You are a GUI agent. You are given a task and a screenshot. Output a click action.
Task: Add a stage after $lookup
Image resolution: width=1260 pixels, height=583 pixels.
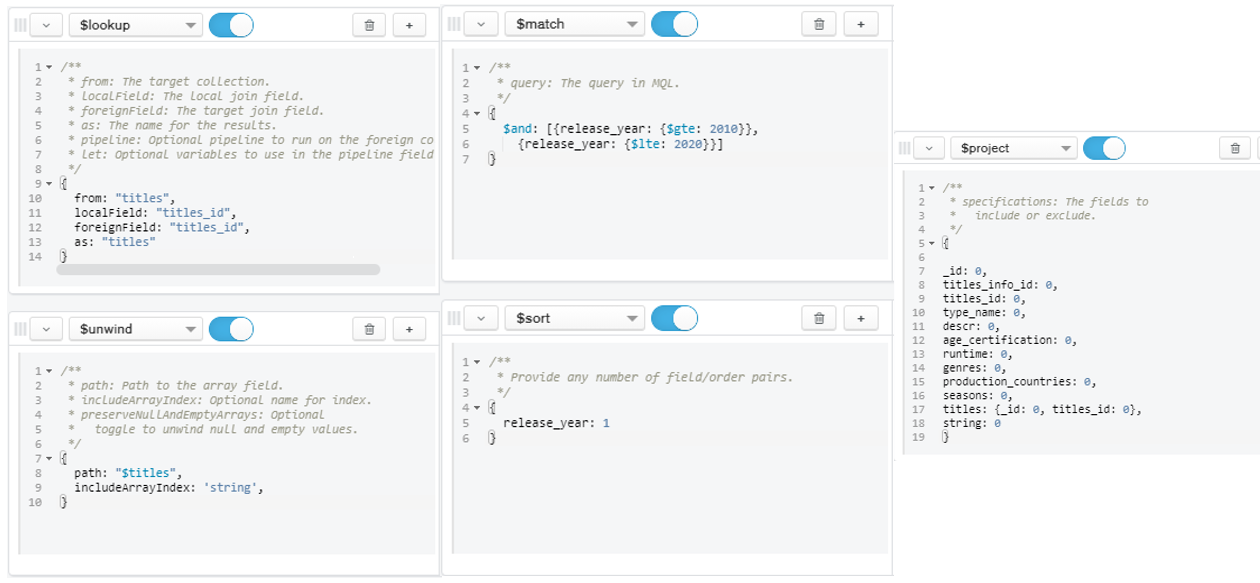[x=409, y=25]
